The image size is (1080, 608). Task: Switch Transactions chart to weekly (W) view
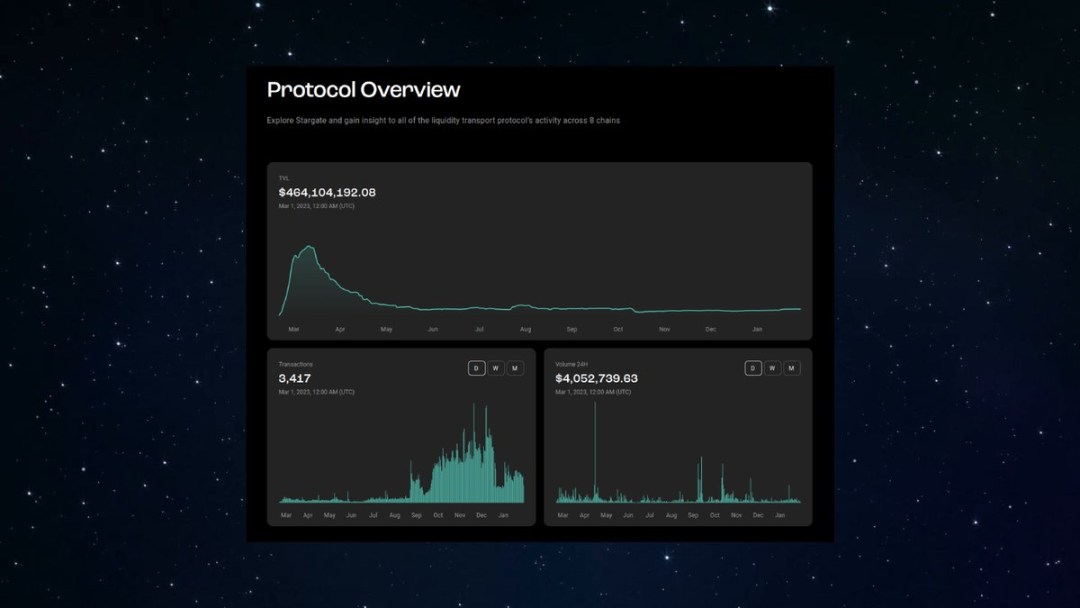point(496,368)
